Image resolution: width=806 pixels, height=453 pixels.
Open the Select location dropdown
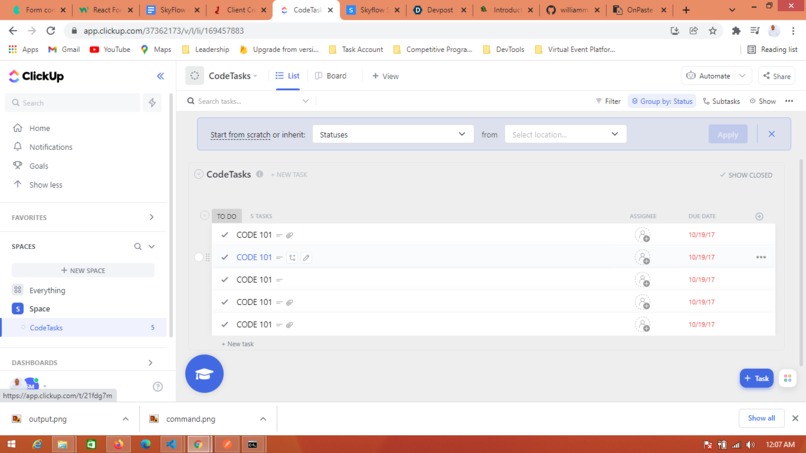point(565,134)
